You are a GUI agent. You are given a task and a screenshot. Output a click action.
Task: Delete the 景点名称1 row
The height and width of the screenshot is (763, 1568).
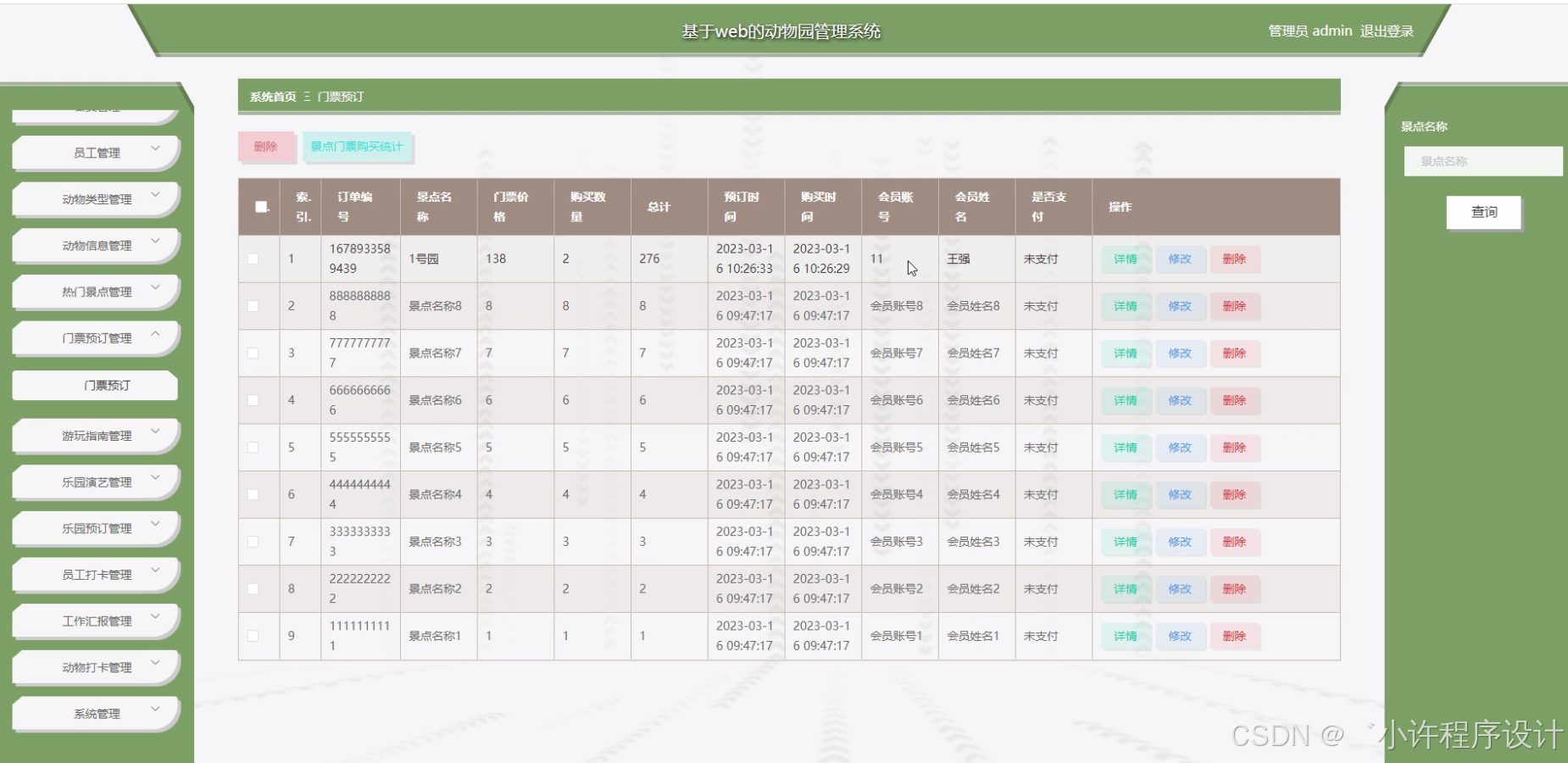click(x=1234, y=636)
